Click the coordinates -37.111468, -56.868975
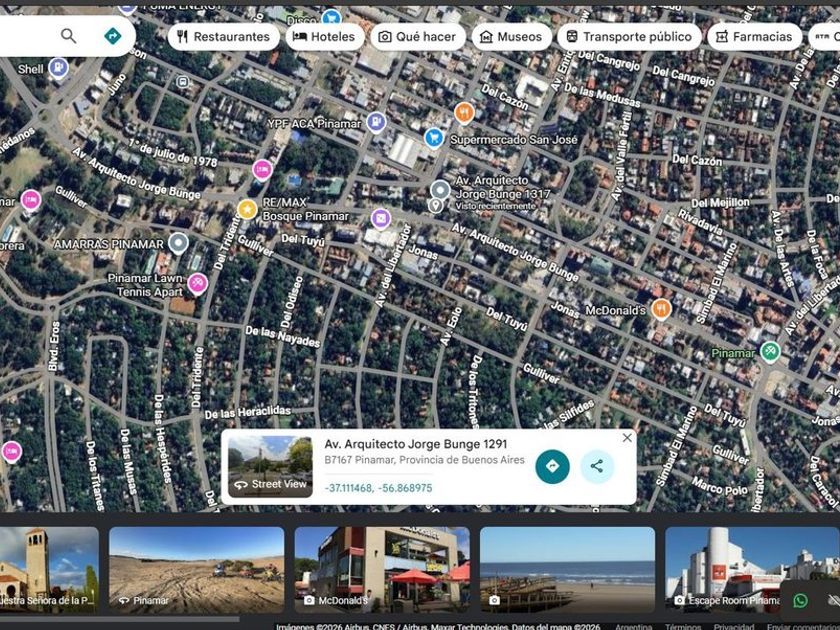The image size is (840, 630). coord(378,488)
